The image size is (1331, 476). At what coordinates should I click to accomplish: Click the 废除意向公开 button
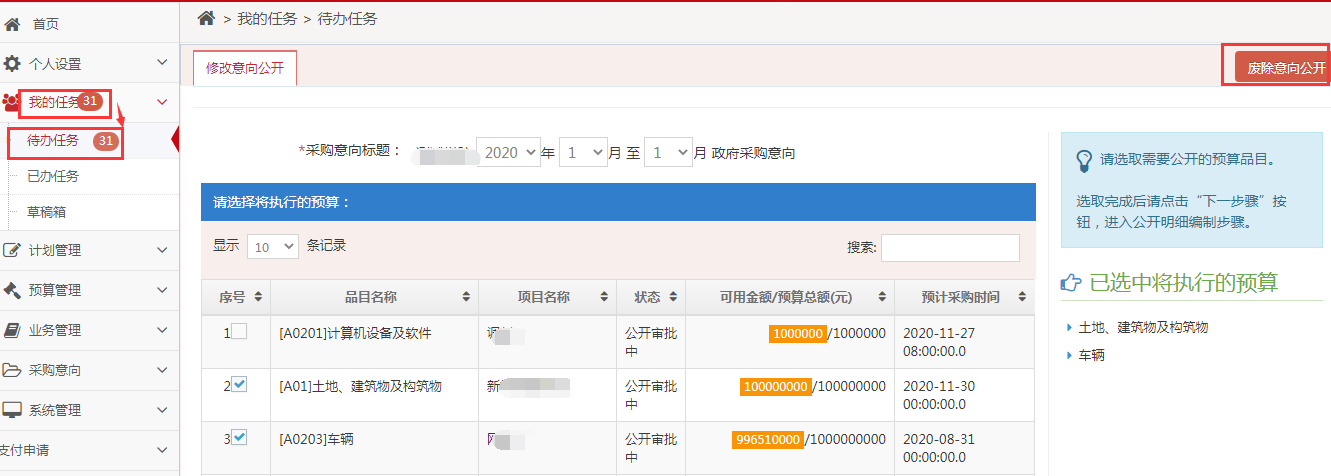1280,68
